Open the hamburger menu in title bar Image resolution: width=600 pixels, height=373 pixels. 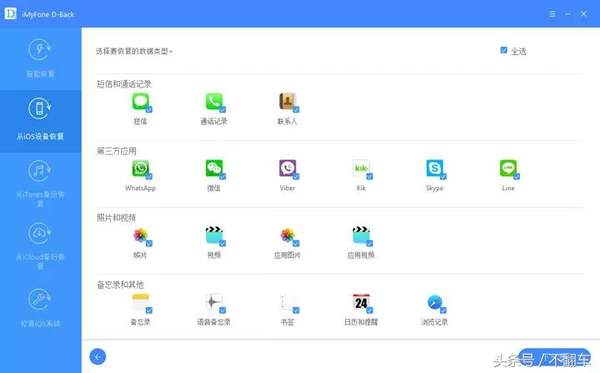point(552,14)
